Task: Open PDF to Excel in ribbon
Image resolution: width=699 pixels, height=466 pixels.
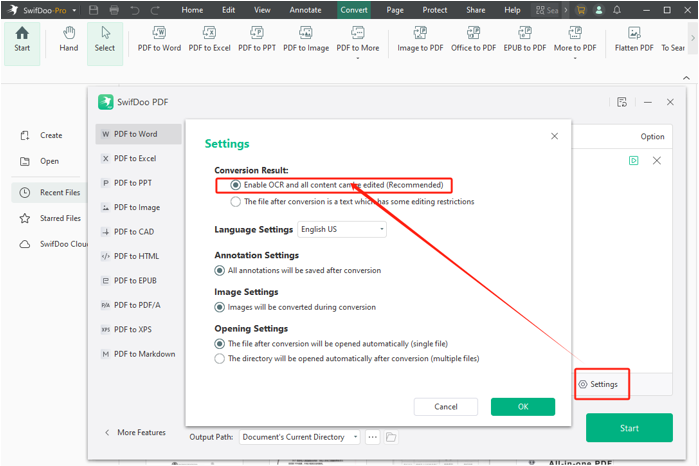Action: [x=210, y=40]
